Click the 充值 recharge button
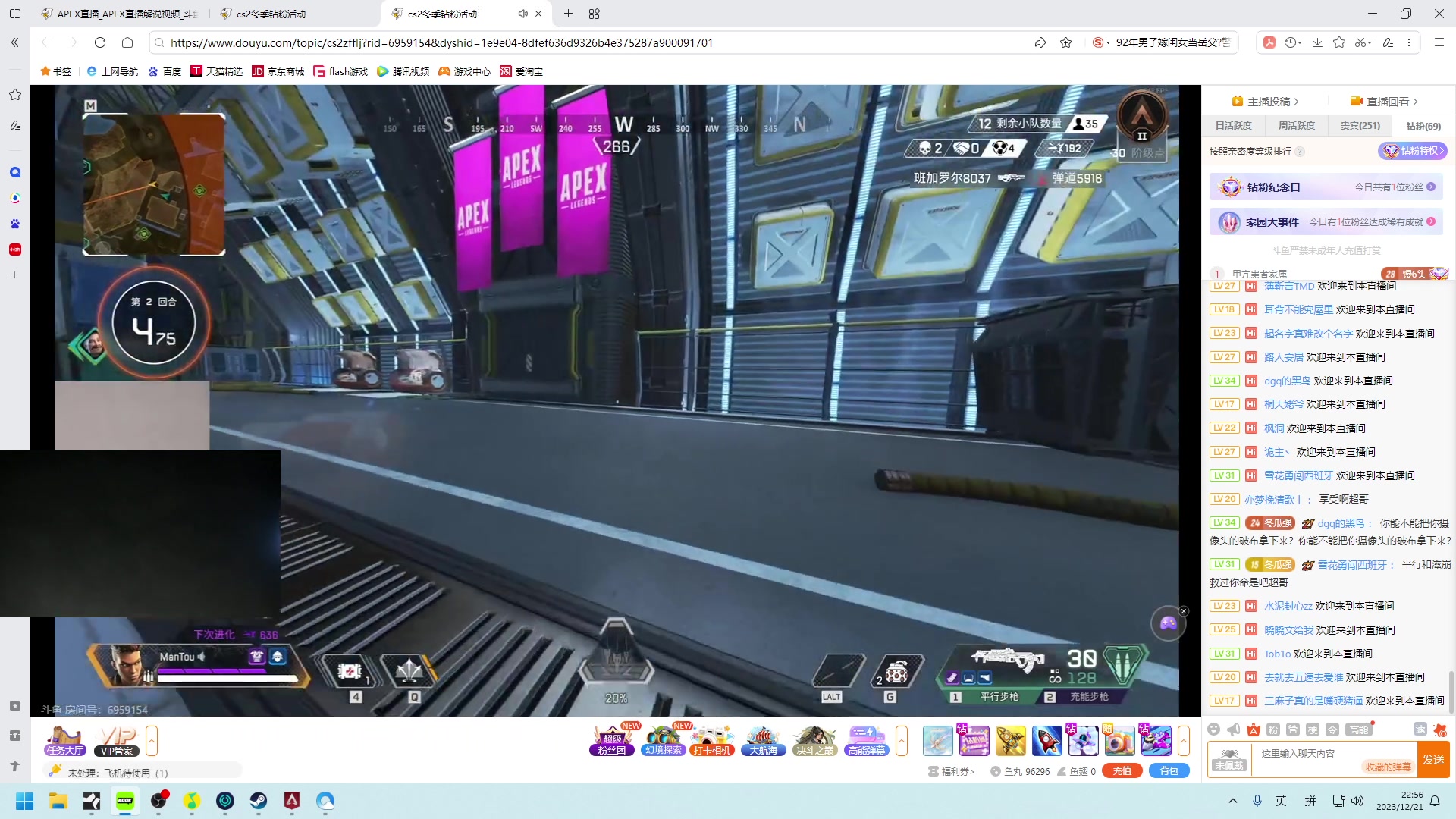Viewport: 1456px width, 819px height. tap(1122, 771)
